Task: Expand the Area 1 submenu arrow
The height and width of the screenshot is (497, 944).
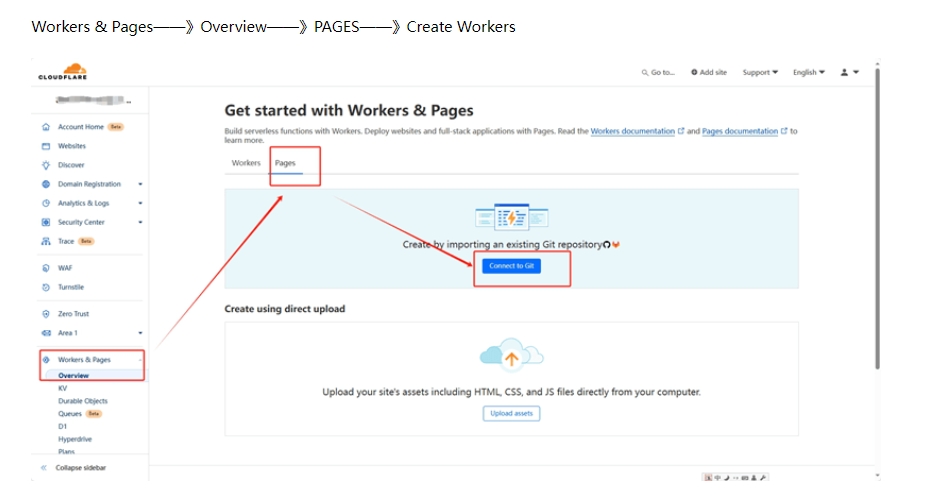Action: pyautogui.click(x=140, y=333)
